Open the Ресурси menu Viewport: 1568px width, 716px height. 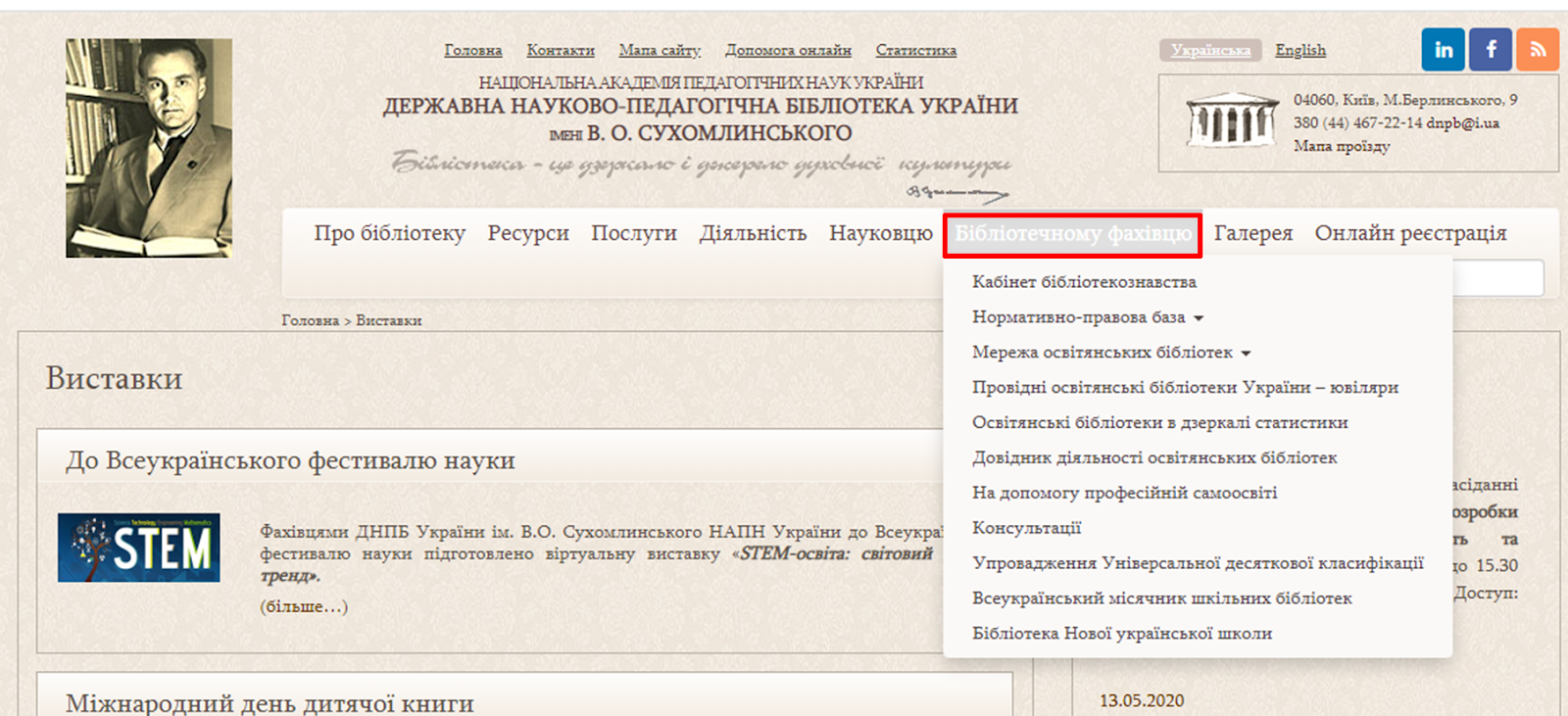528,233
